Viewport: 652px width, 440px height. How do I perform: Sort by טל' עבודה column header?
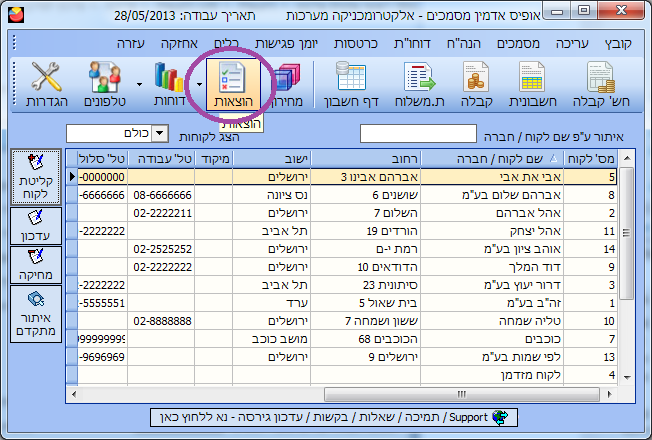161,158
